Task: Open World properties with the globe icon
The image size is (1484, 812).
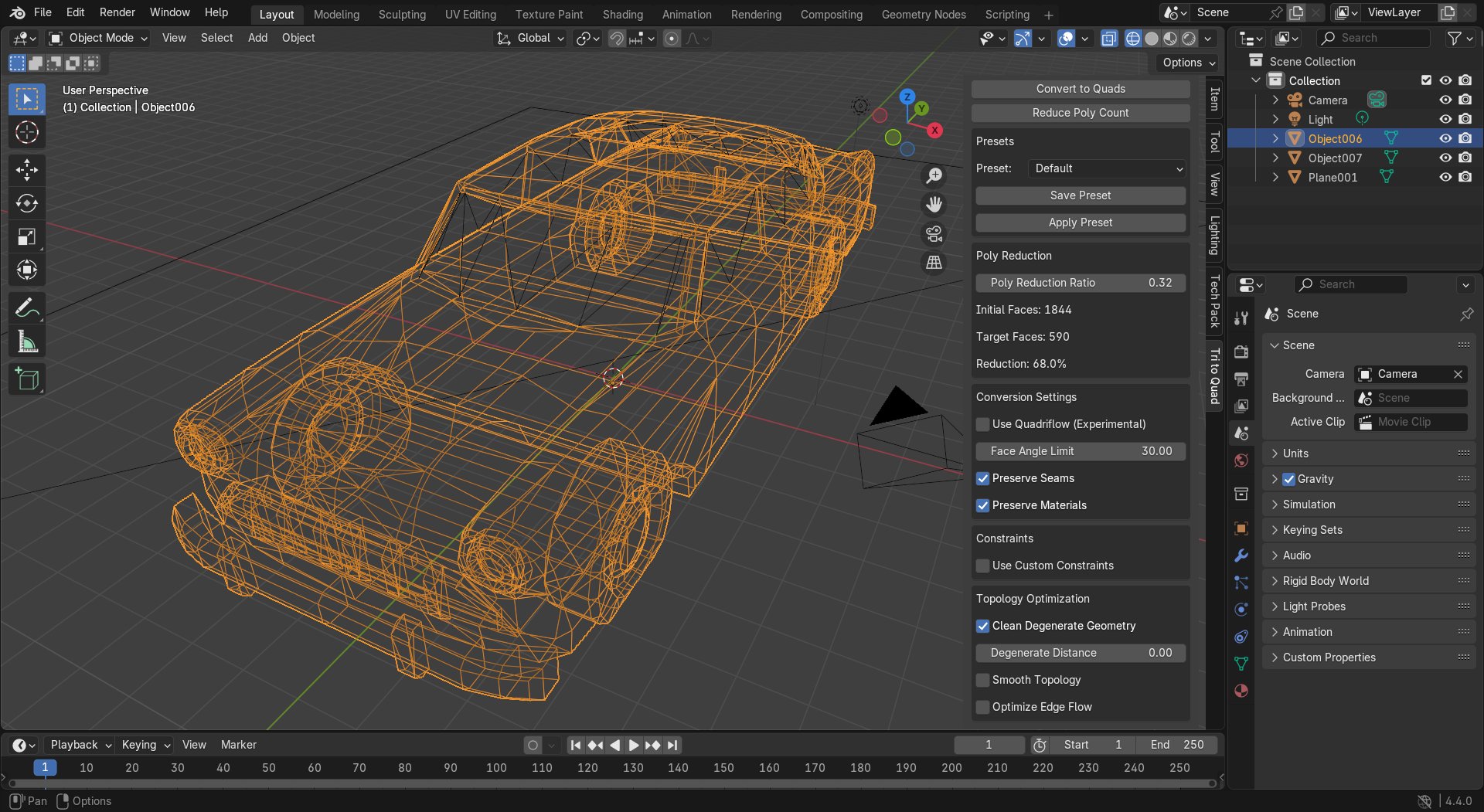Action: pyautogui.click(x=1241, y=460)
